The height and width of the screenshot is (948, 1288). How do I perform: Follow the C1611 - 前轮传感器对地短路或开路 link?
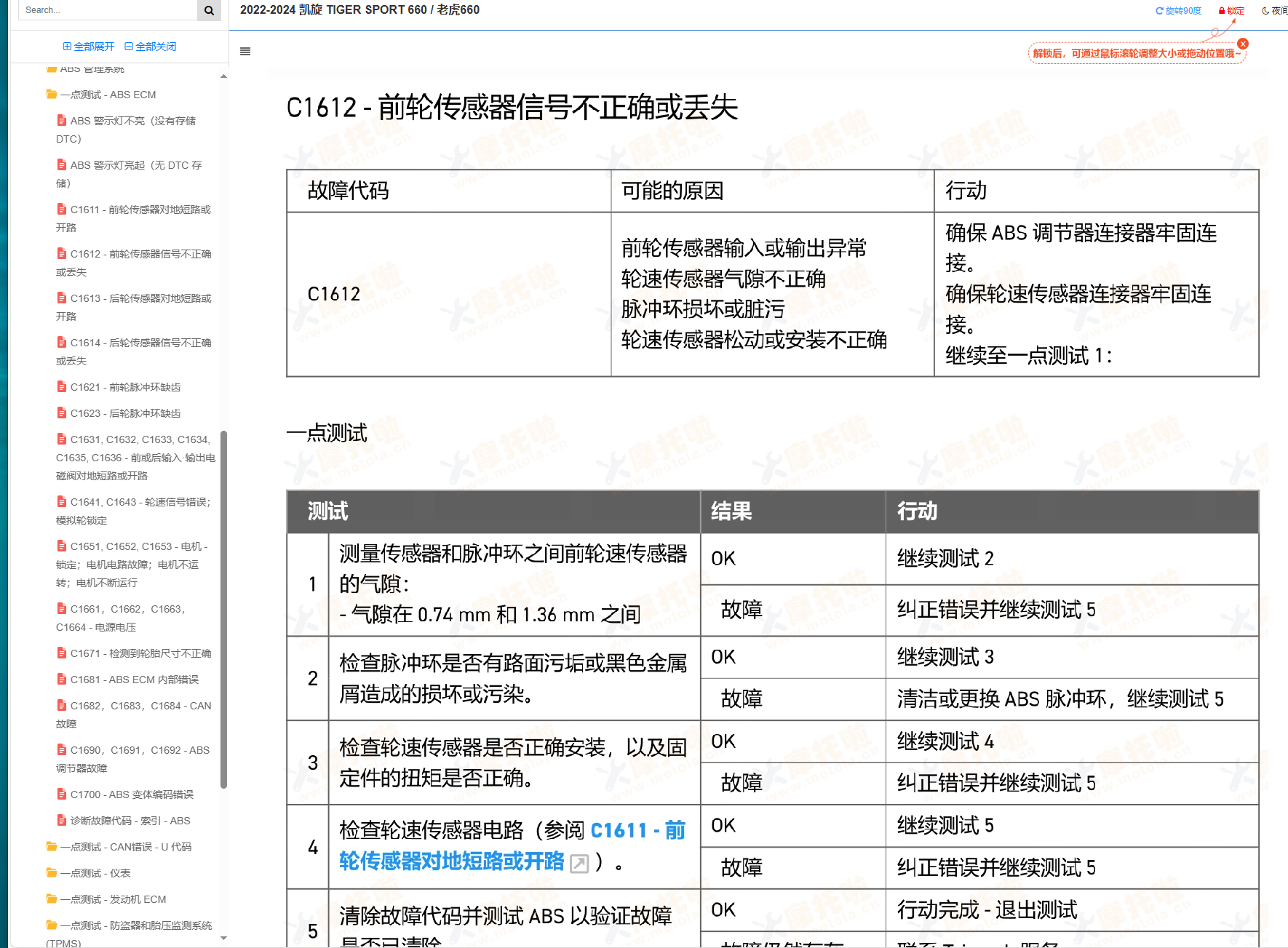point(512,845)
